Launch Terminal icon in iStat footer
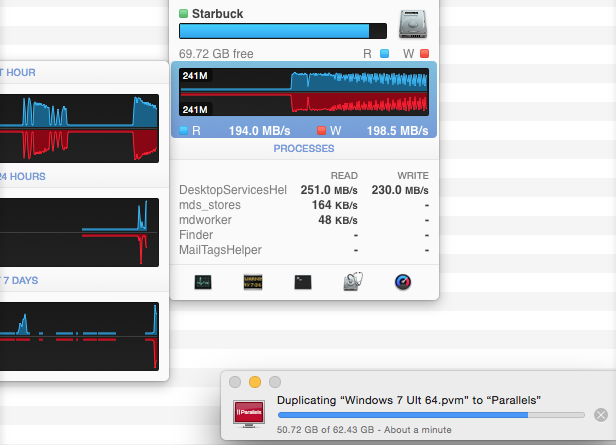616x445 pixels. 303,282
